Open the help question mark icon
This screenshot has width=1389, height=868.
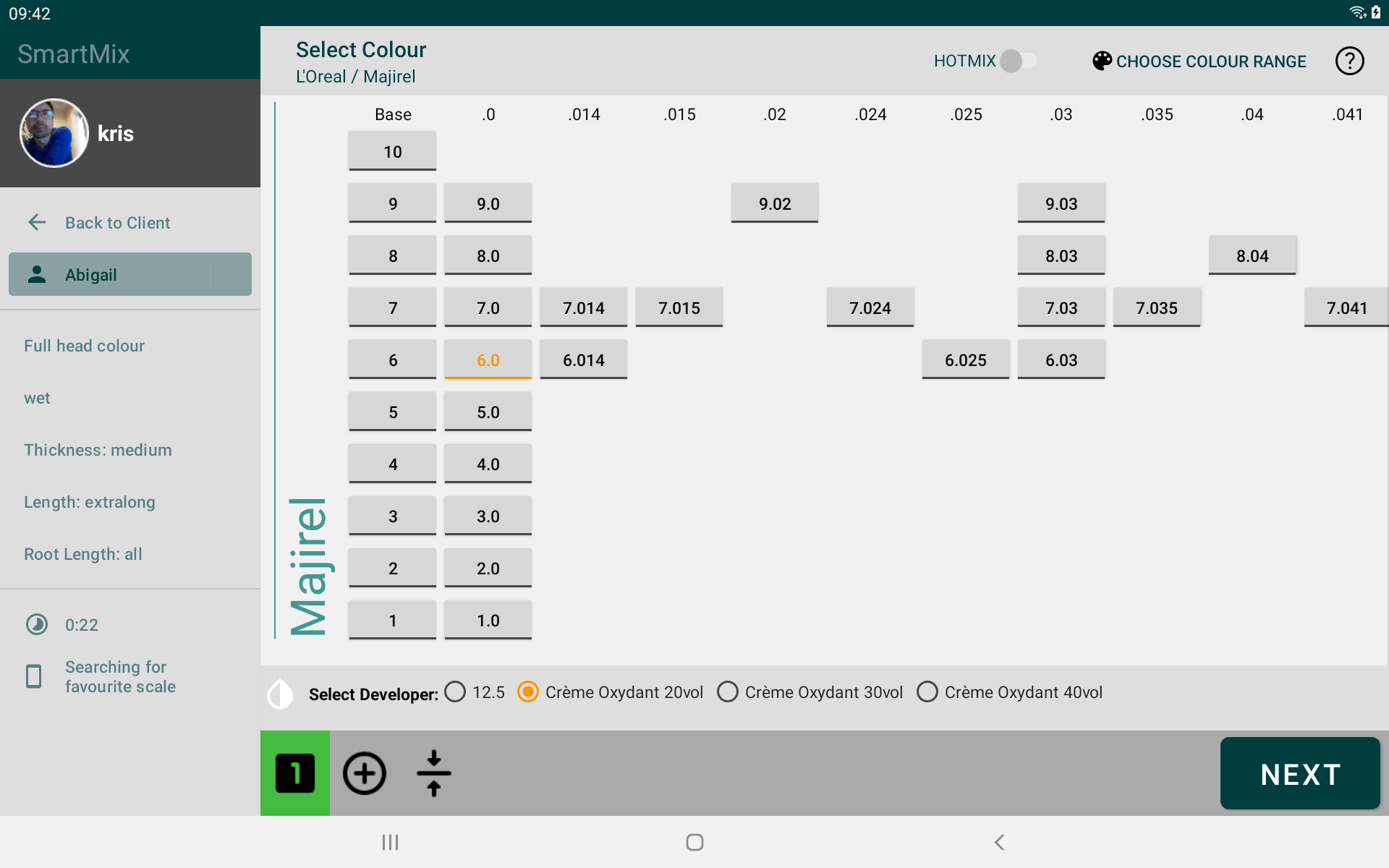point(1349,61)
